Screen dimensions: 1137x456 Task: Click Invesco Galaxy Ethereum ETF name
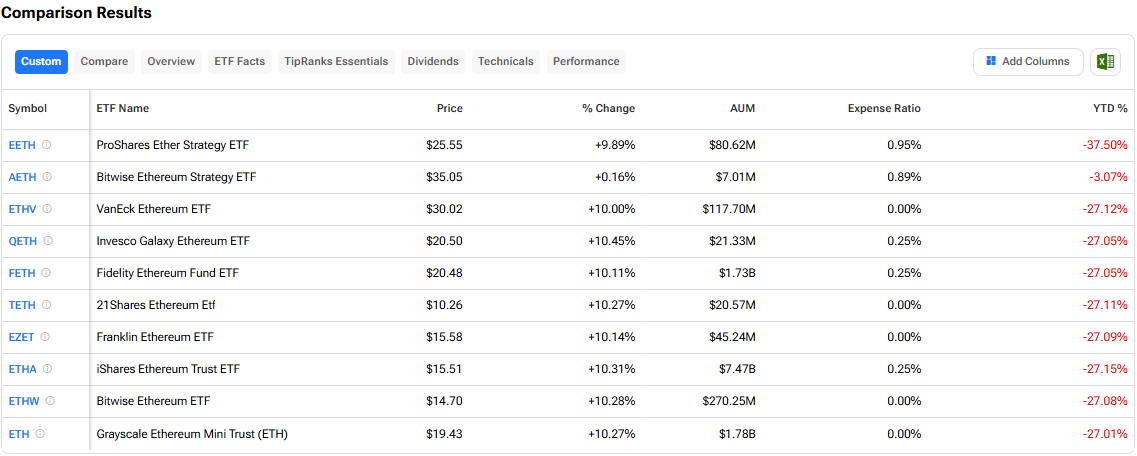(x=174, y=241)
